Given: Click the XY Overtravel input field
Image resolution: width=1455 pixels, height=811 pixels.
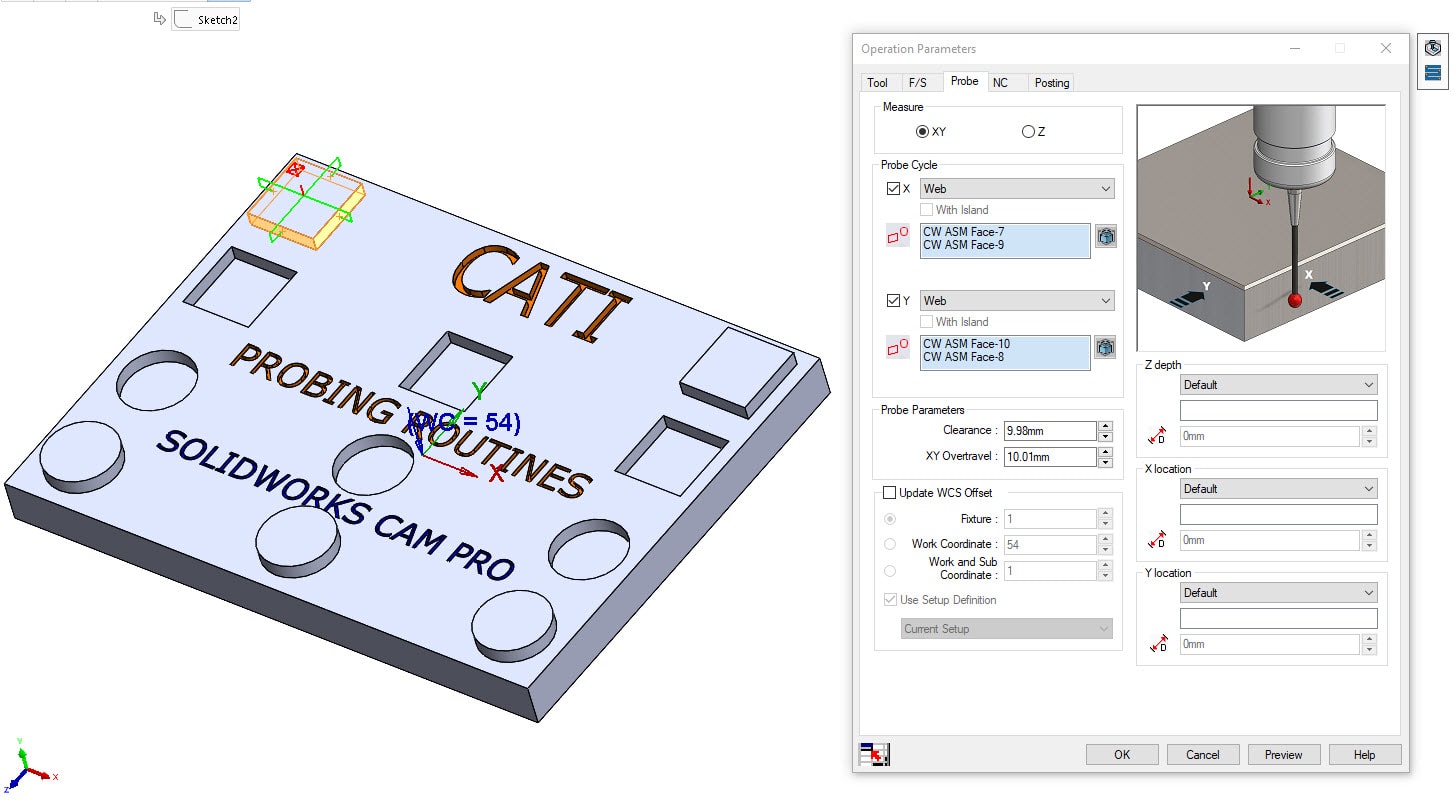Looking at the screenshot, I should [x=1050, y=457].
